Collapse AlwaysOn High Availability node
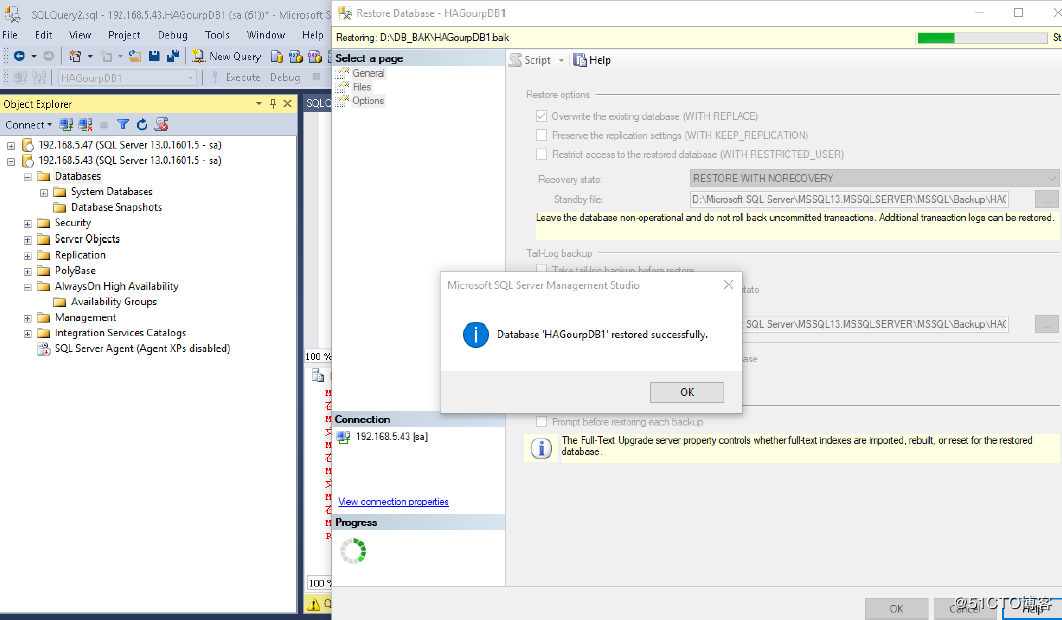The height and width of the screenshot is (620, 1062). click(28, 287)
